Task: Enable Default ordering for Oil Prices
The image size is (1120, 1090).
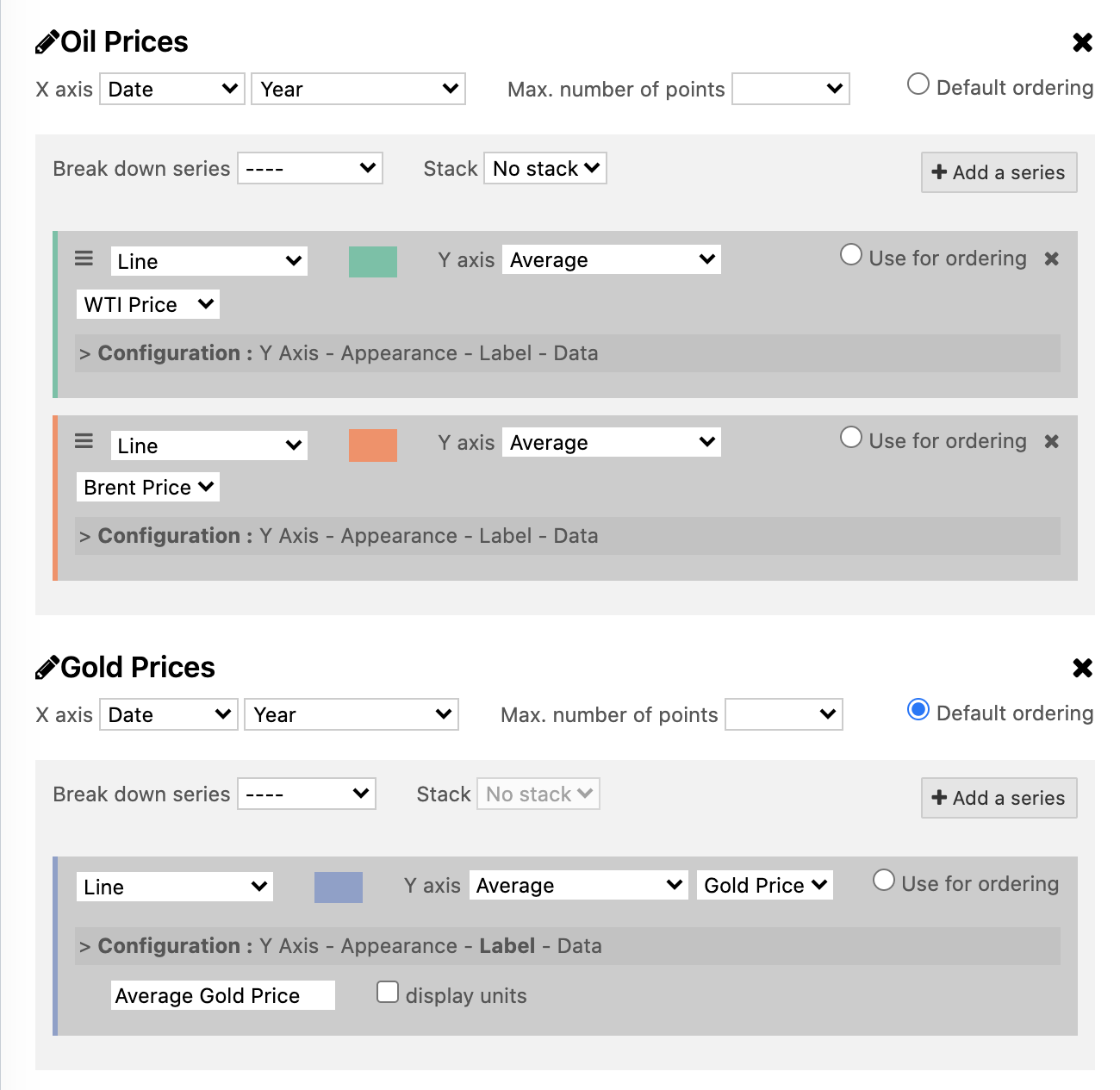Action: tap(918, 84)
